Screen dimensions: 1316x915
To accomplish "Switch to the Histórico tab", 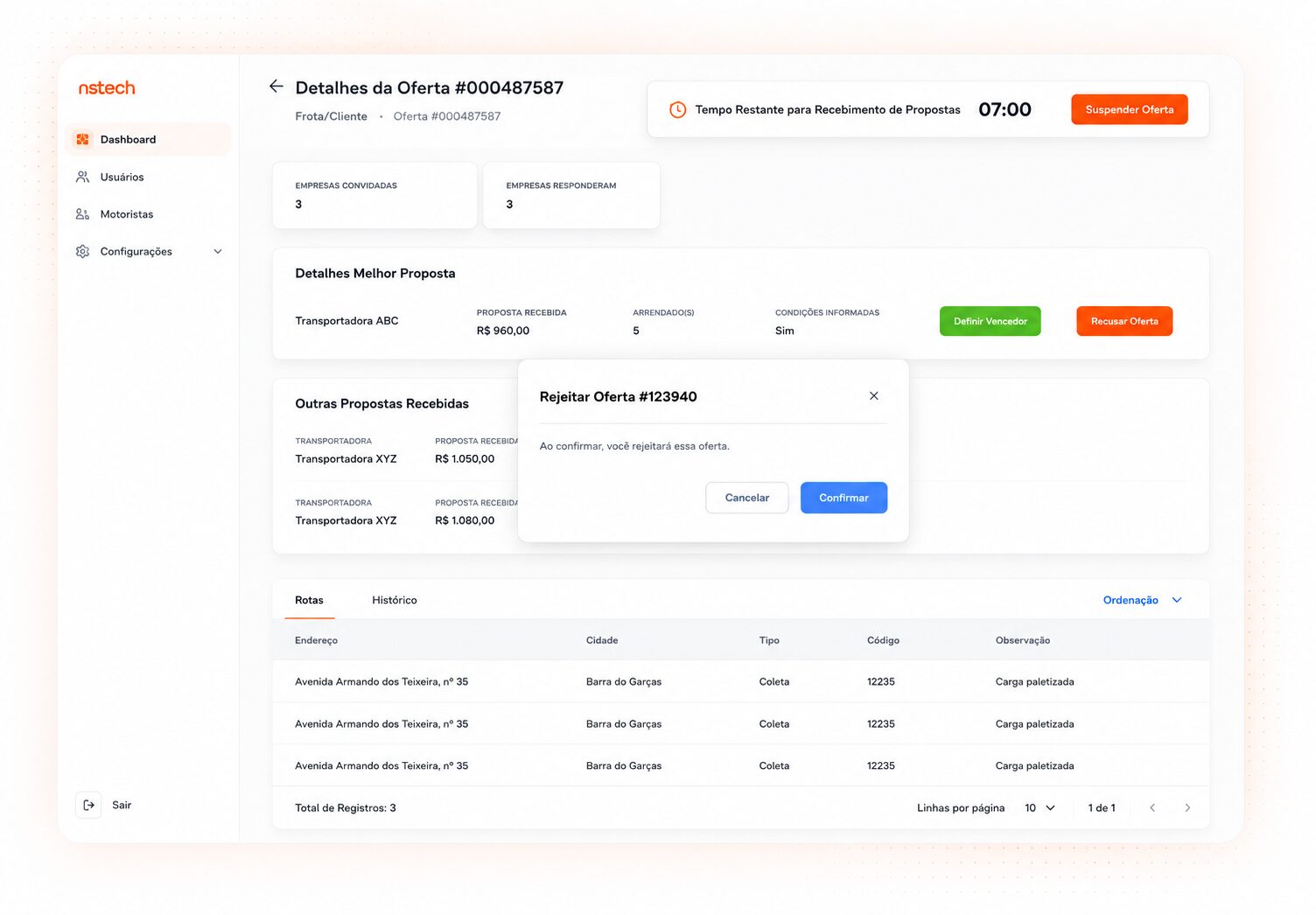I will tap(395, 600).
